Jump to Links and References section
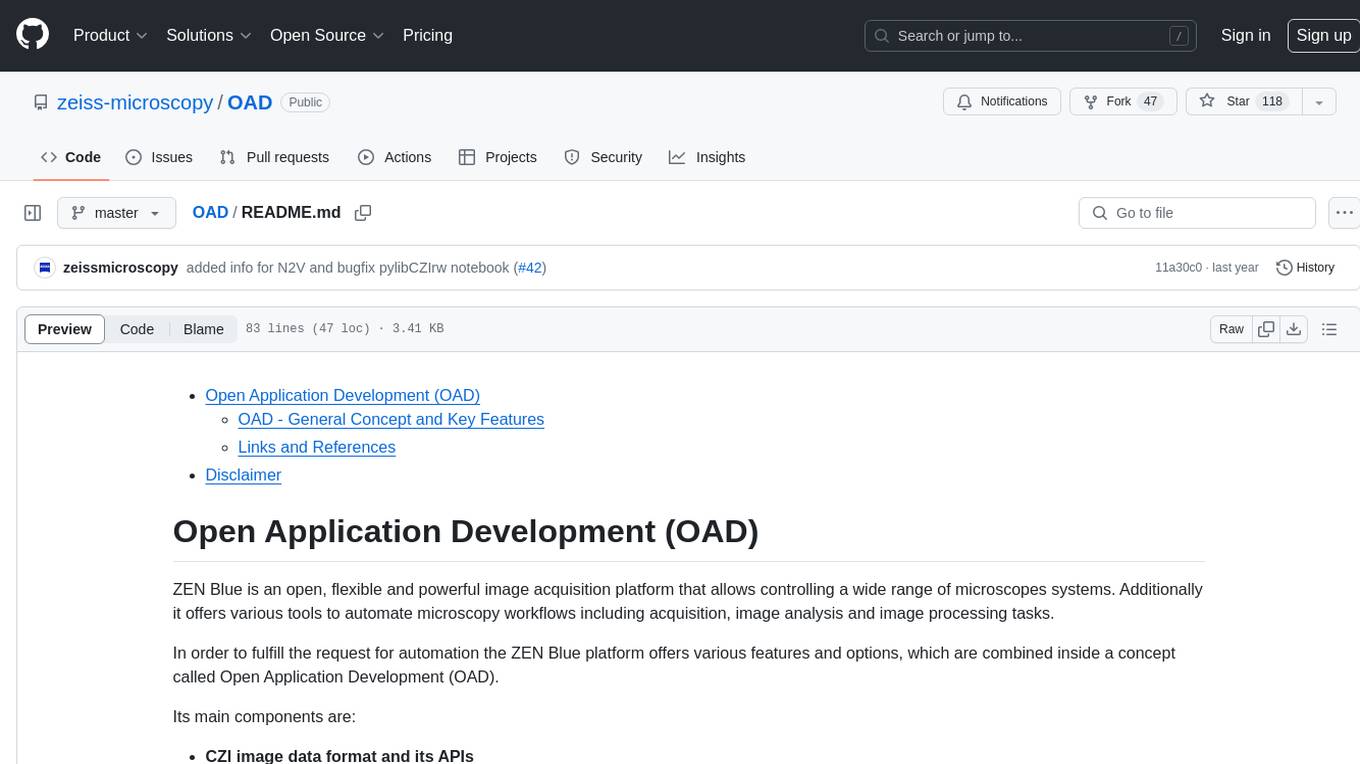1360x764 pixels. coord(317,447)
